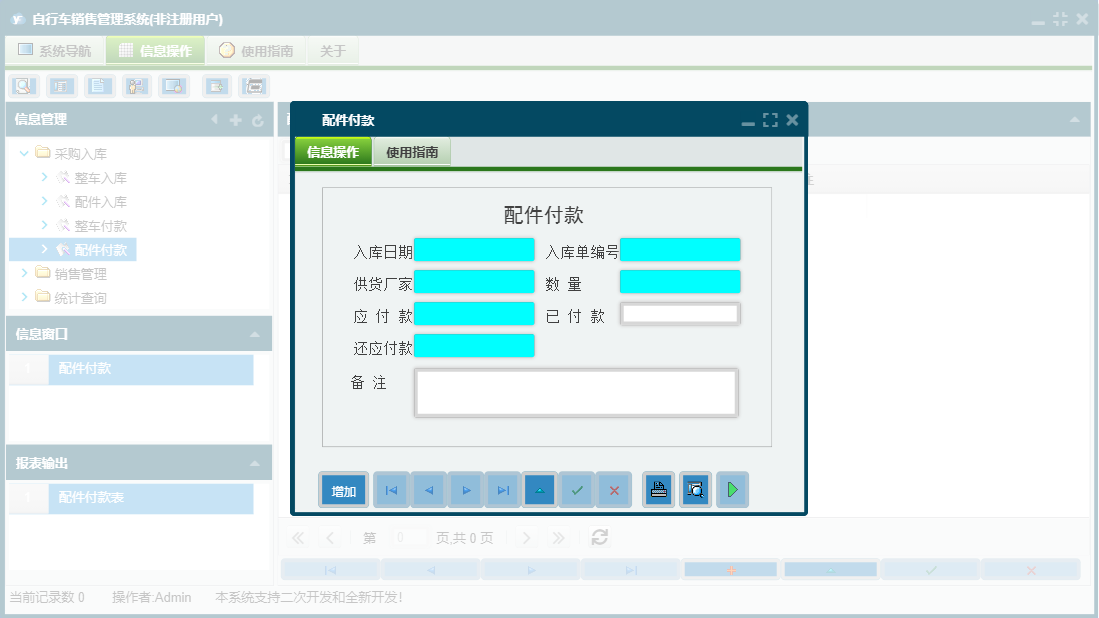
Task: Jump to last record in the dialog
Action: [x=503, y=489]
